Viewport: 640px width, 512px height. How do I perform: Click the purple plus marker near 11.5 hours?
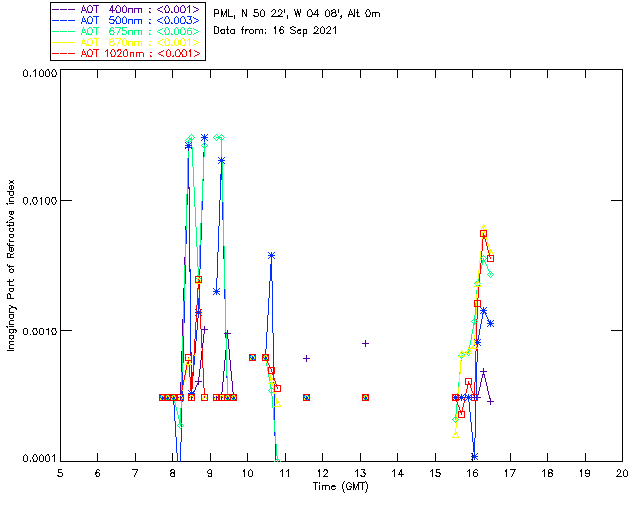307,358
